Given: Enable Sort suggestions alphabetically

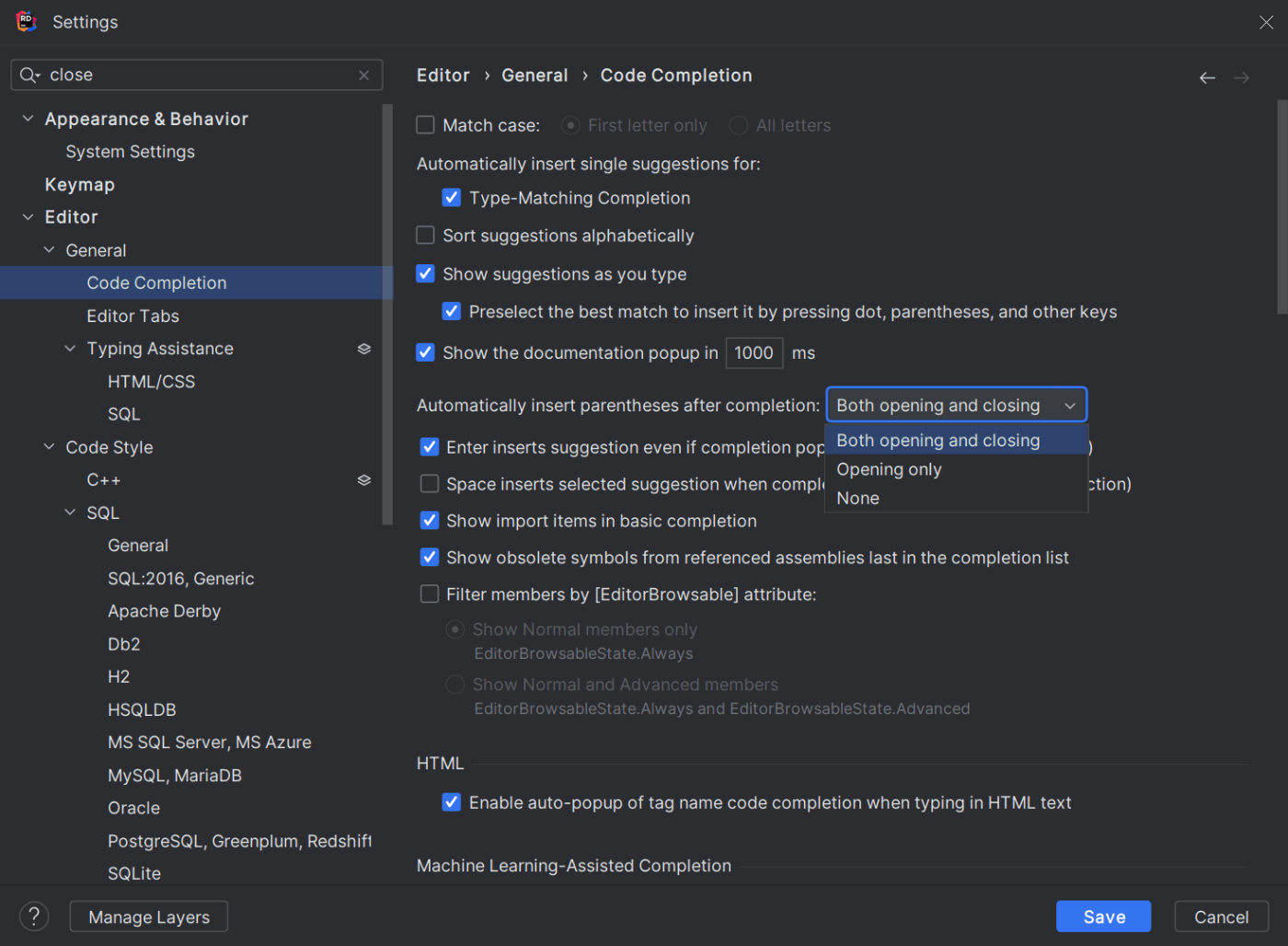Looking at the screenshot, I should coord(424,235).
